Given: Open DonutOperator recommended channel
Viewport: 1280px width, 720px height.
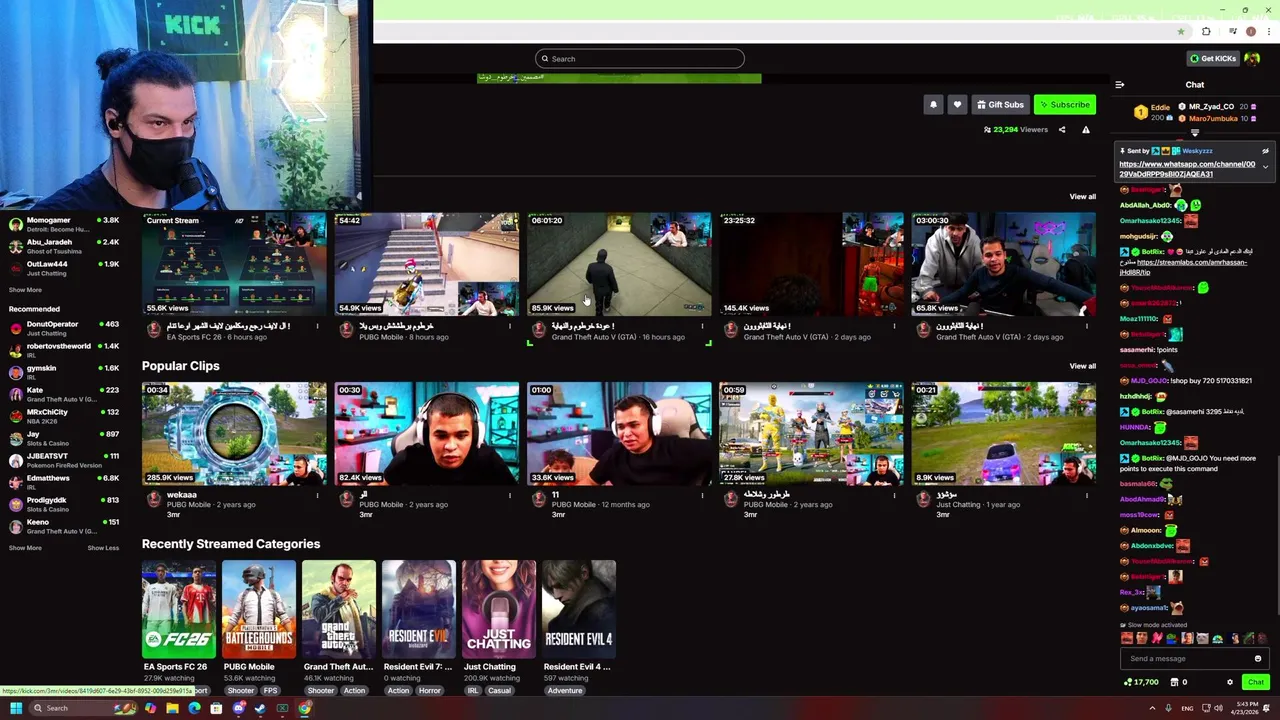Looking at the screenshot, I should [x=64, y=328].
